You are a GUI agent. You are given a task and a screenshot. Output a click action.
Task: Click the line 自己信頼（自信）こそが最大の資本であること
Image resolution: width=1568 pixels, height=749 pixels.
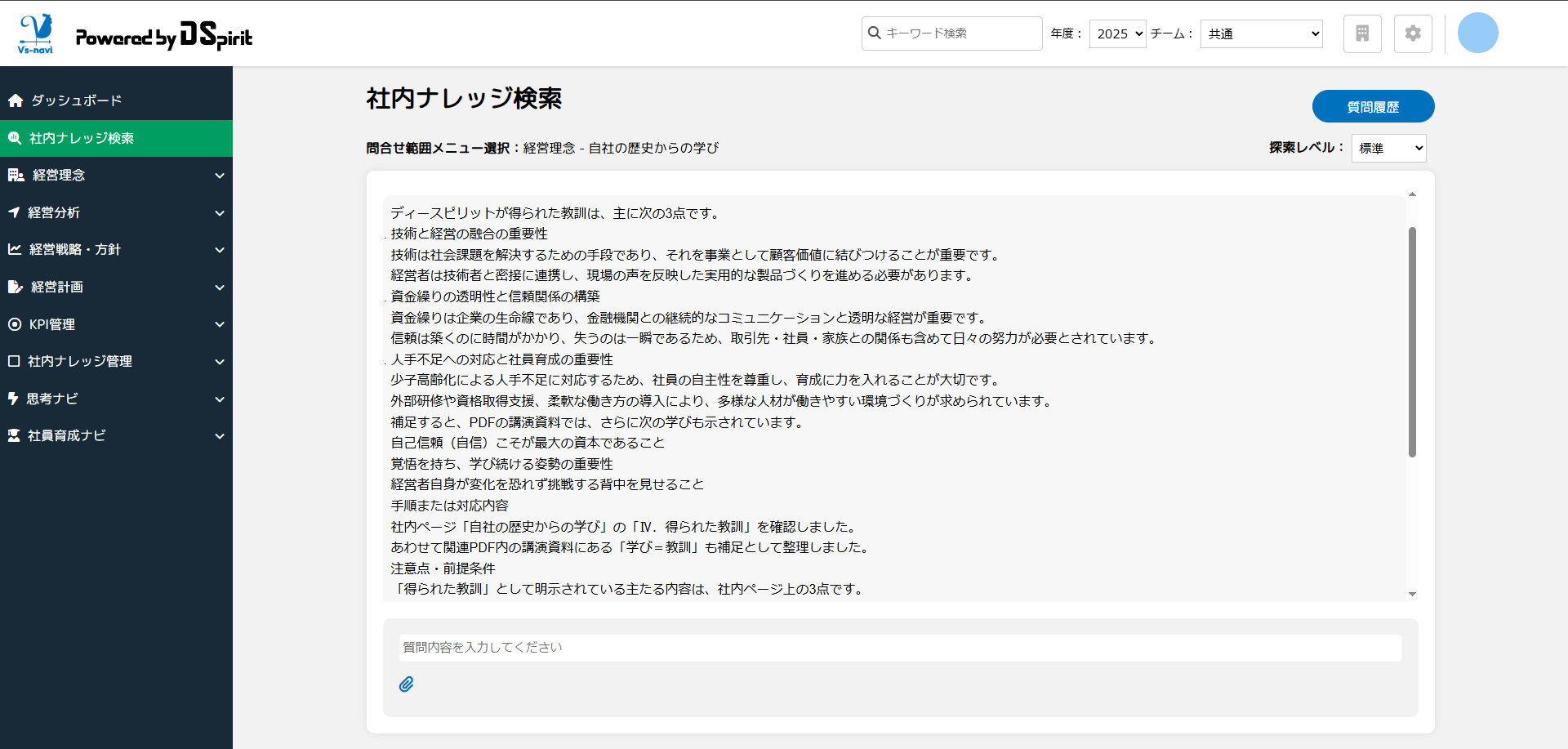coord(528,443)
